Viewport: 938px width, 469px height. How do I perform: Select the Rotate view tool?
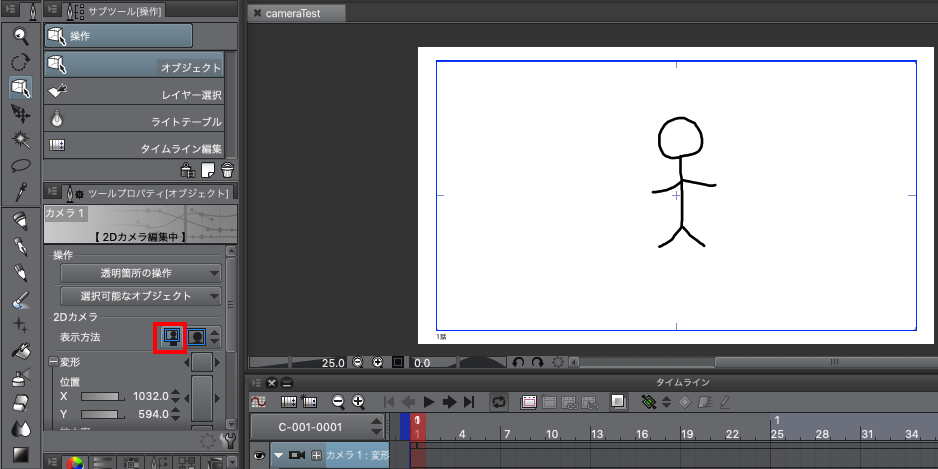pyautogui.click(x=21, y=62)
